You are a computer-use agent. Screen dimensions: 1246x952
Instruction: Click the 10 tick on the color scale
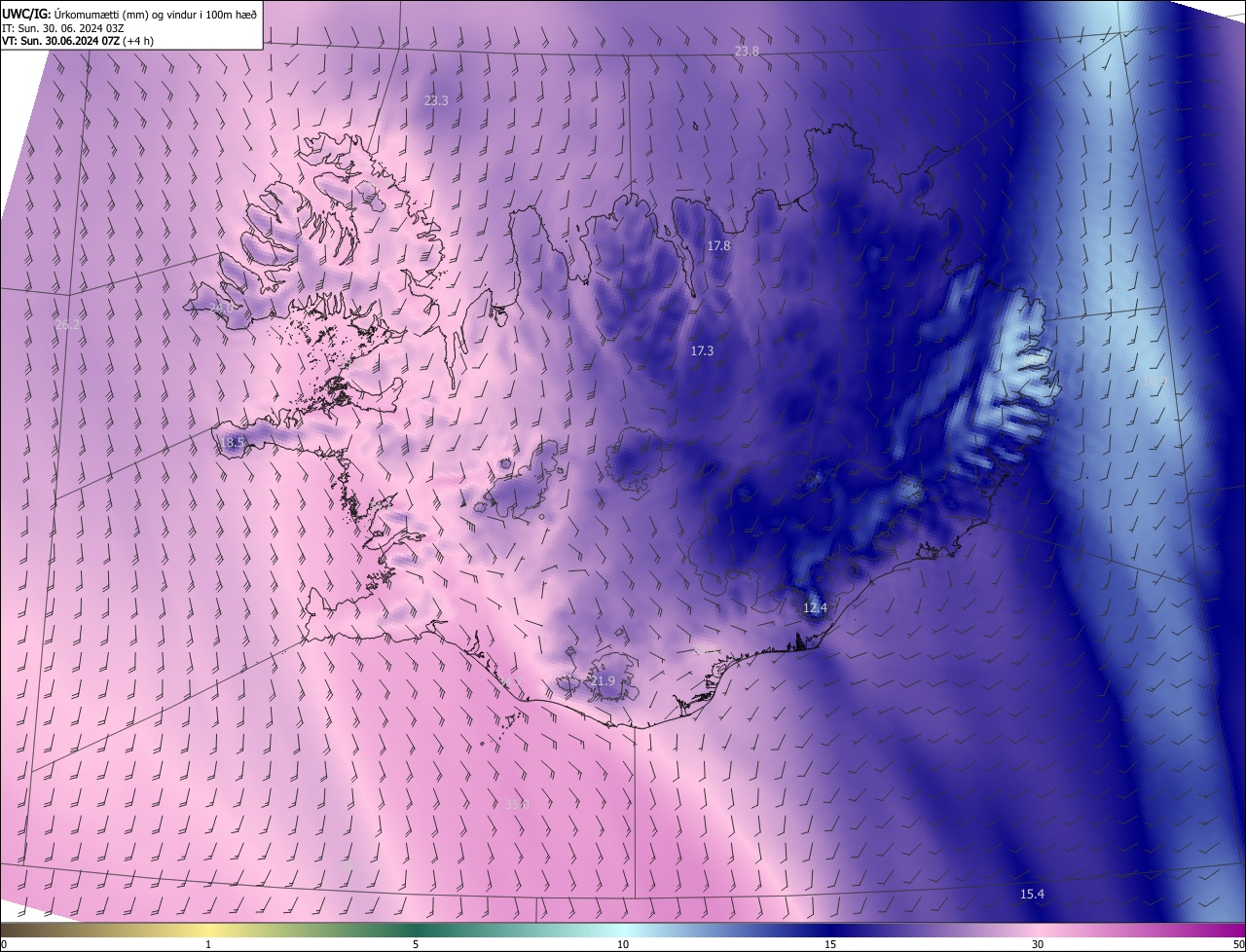623,944
